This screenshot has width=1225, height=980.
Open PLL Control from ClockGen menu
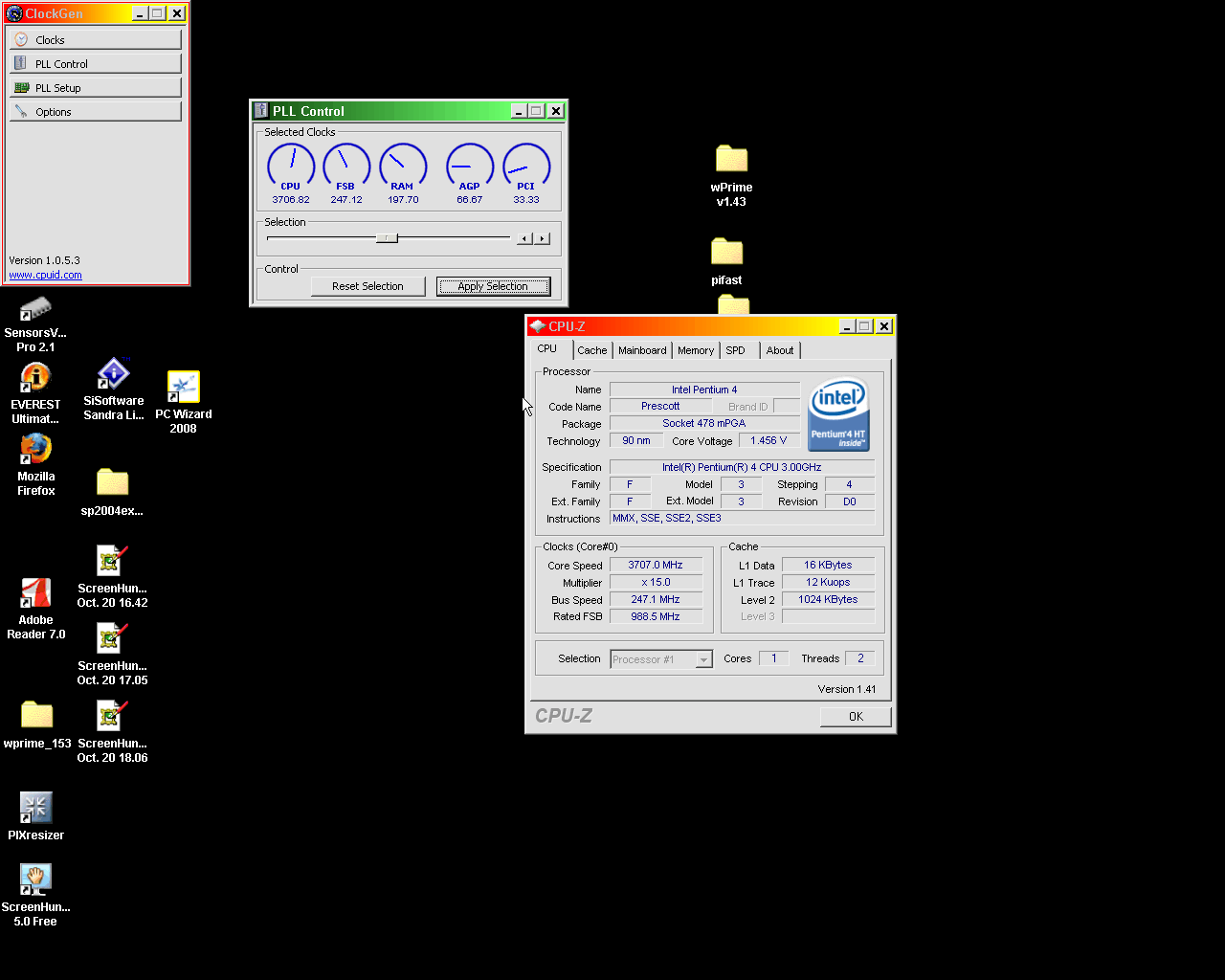pos(96,63)
